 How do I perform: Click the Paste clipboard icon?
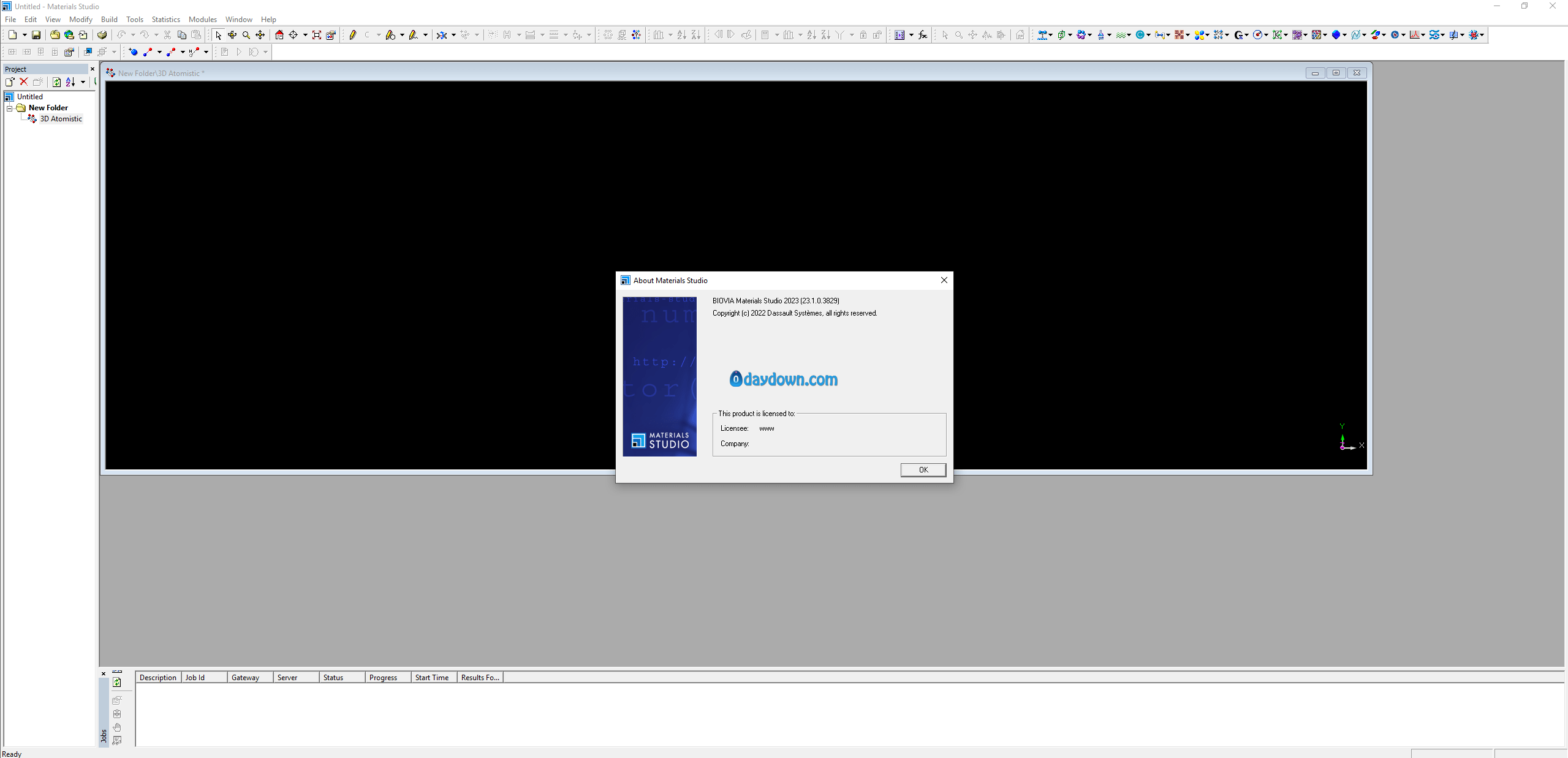click(196, 35)
